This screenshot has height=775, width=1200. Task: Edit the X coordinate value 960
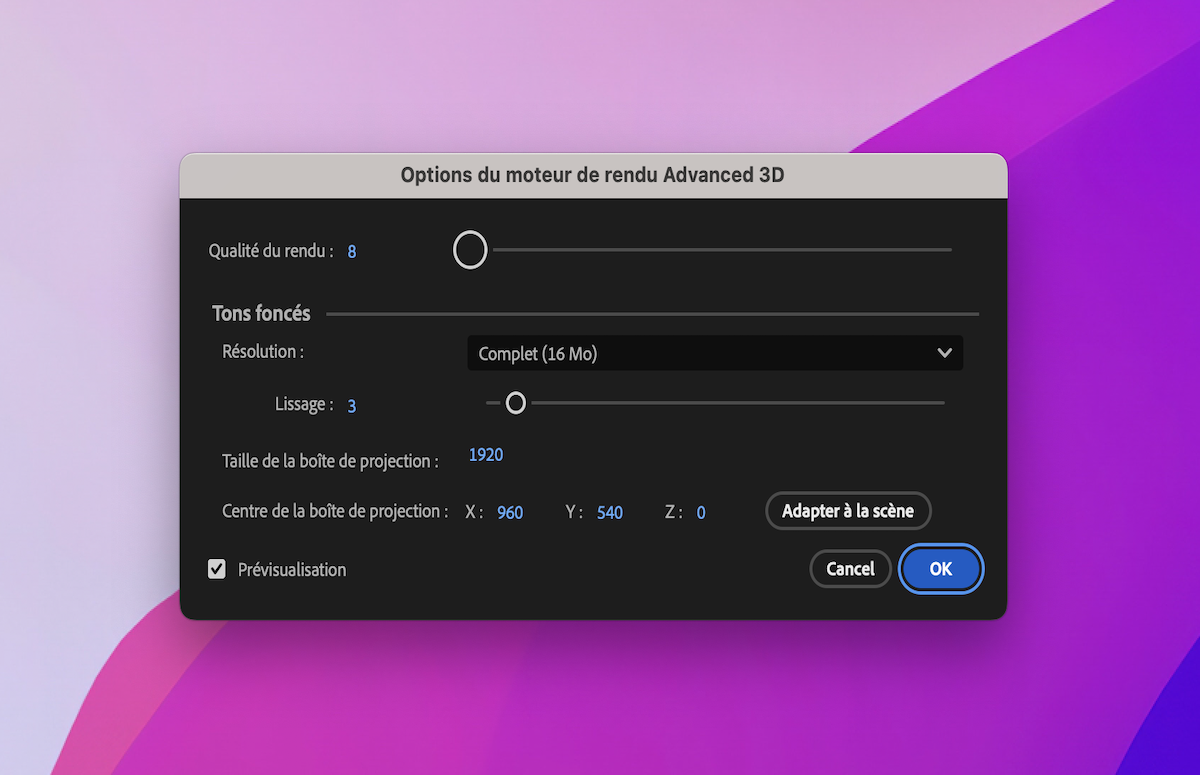tap(509, 511)
